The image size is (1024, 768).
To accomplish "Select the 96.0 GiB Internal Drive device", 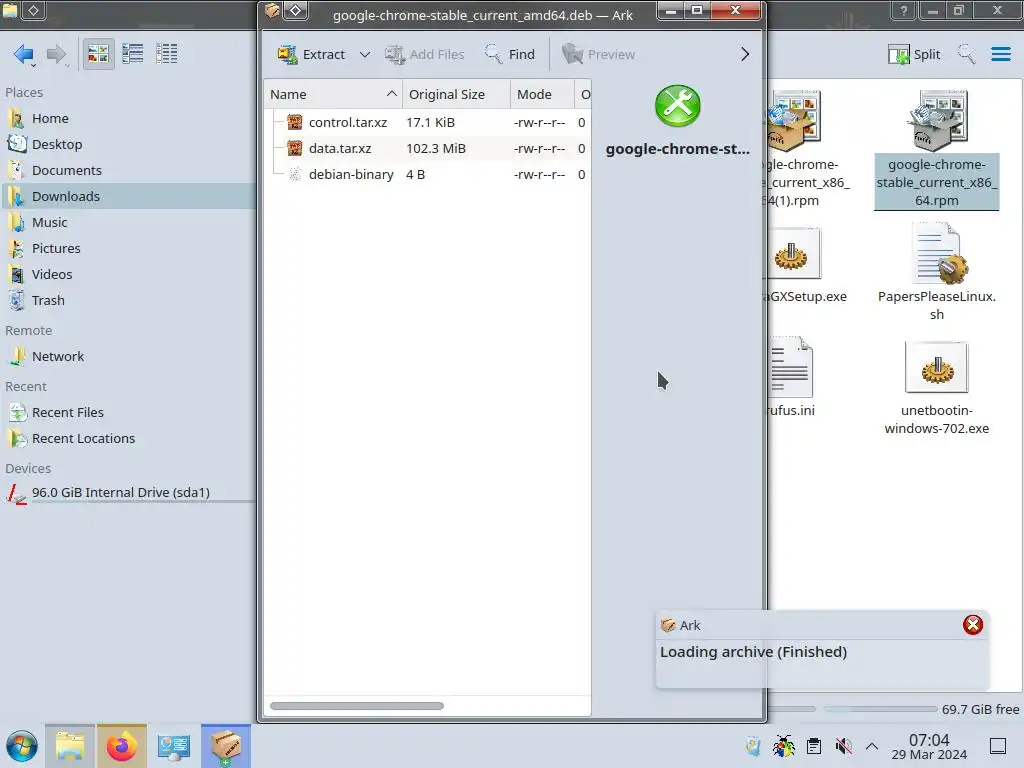I will point(129,493).
